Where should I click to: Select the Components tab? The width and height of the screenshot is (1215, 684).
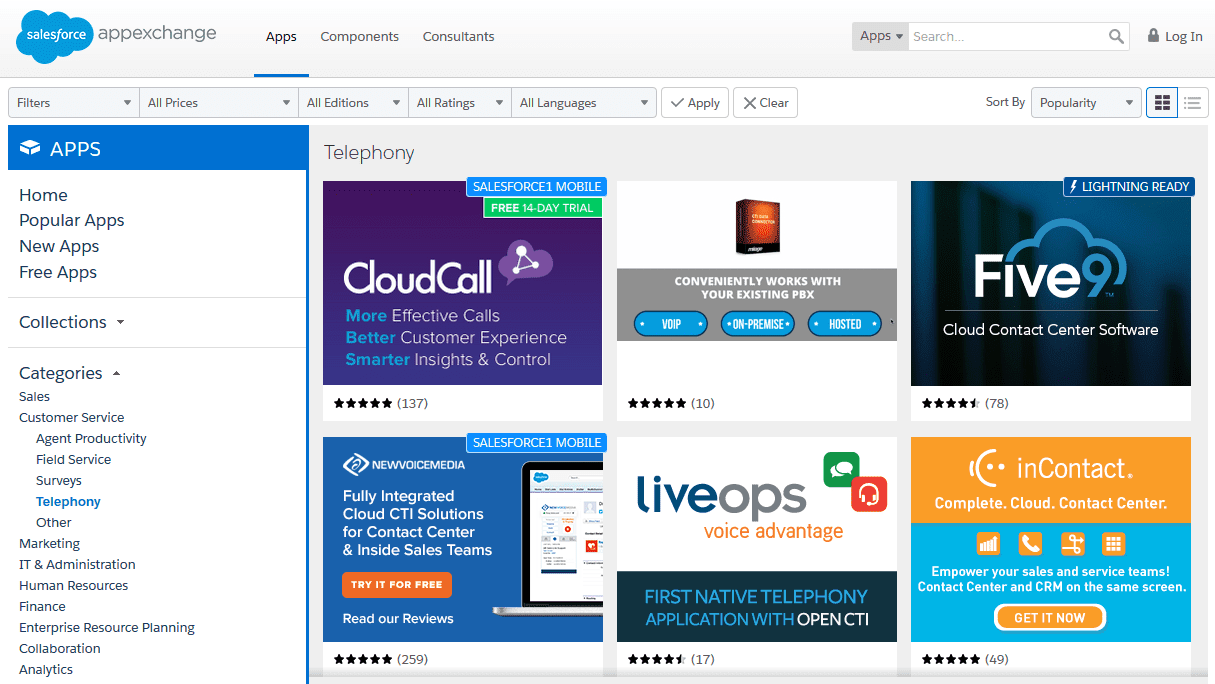point(359,36)
